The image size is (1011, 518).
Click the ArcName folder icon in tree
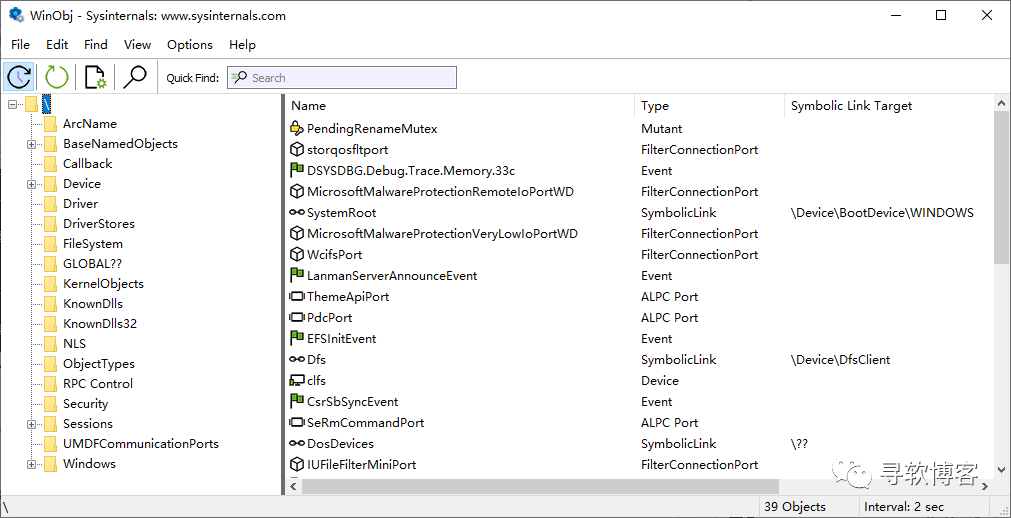[50, 124]
